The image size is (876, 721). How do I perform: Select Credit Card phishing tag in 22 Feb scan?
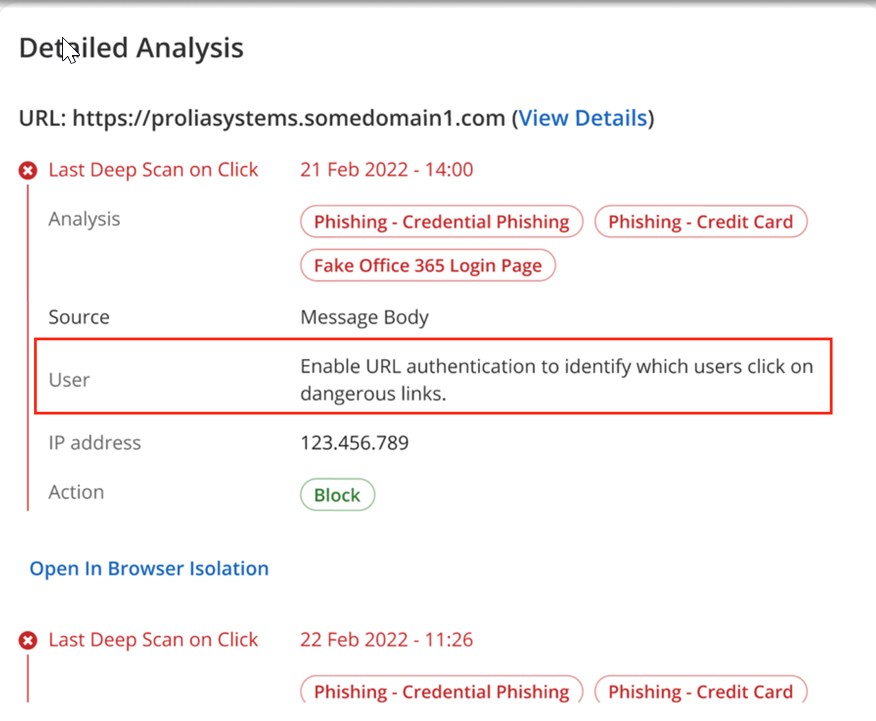coord(700,691)
